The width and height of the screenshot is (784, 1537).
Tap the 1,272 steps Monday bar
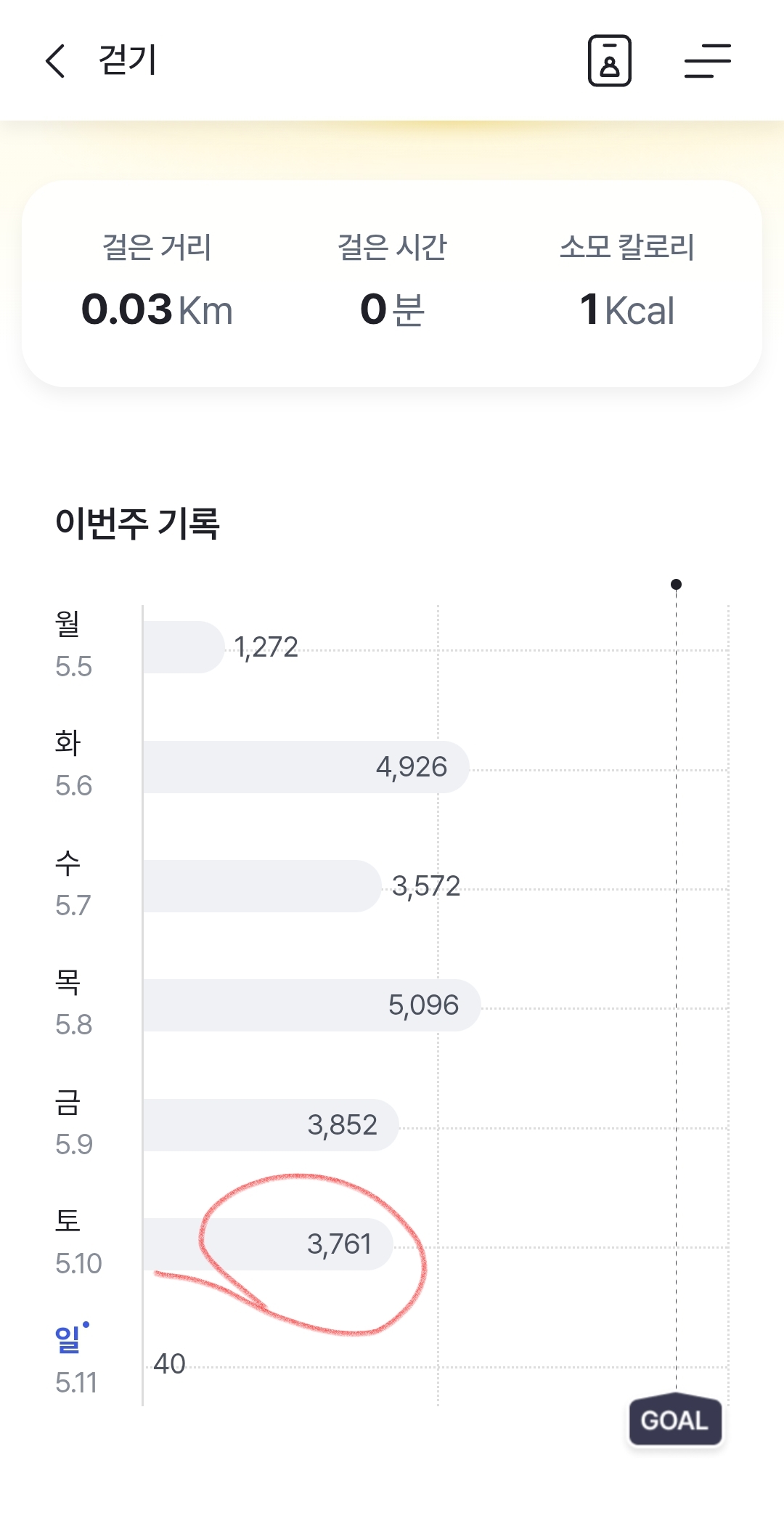(183, 646)
